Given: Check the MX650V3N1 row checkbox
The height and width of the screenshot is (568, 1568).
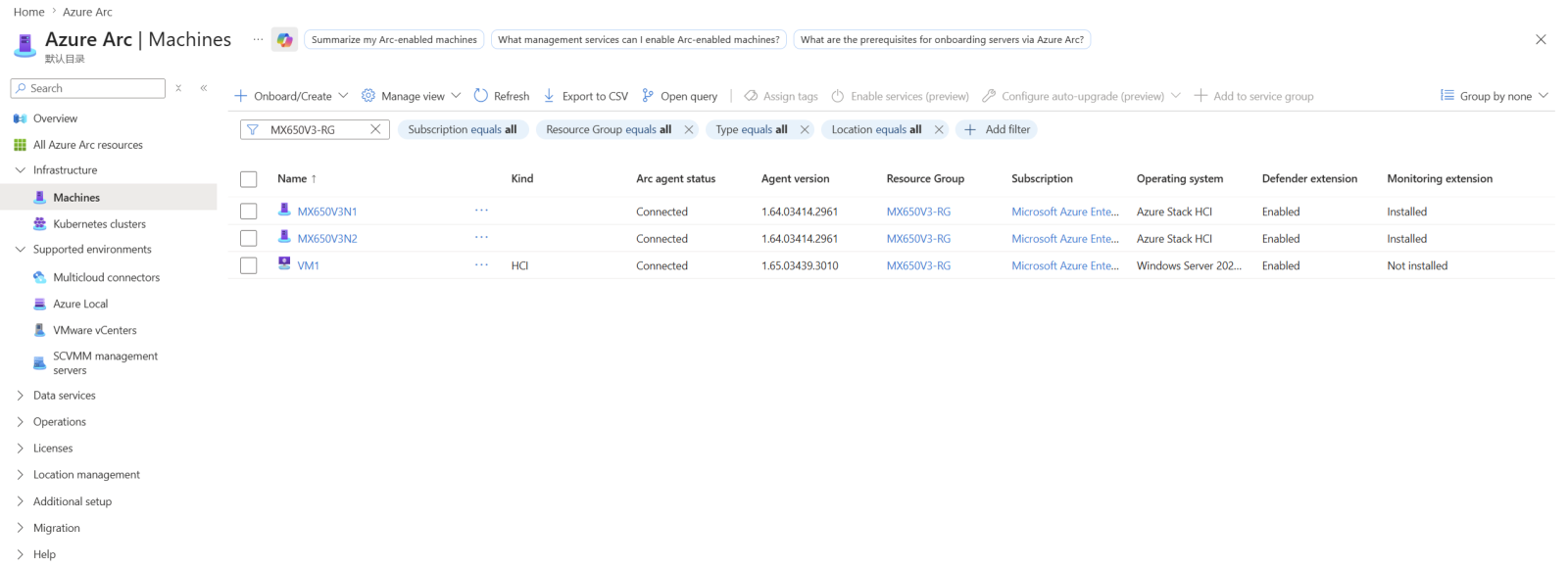Looking at the screenshot, I should [249, 212].
